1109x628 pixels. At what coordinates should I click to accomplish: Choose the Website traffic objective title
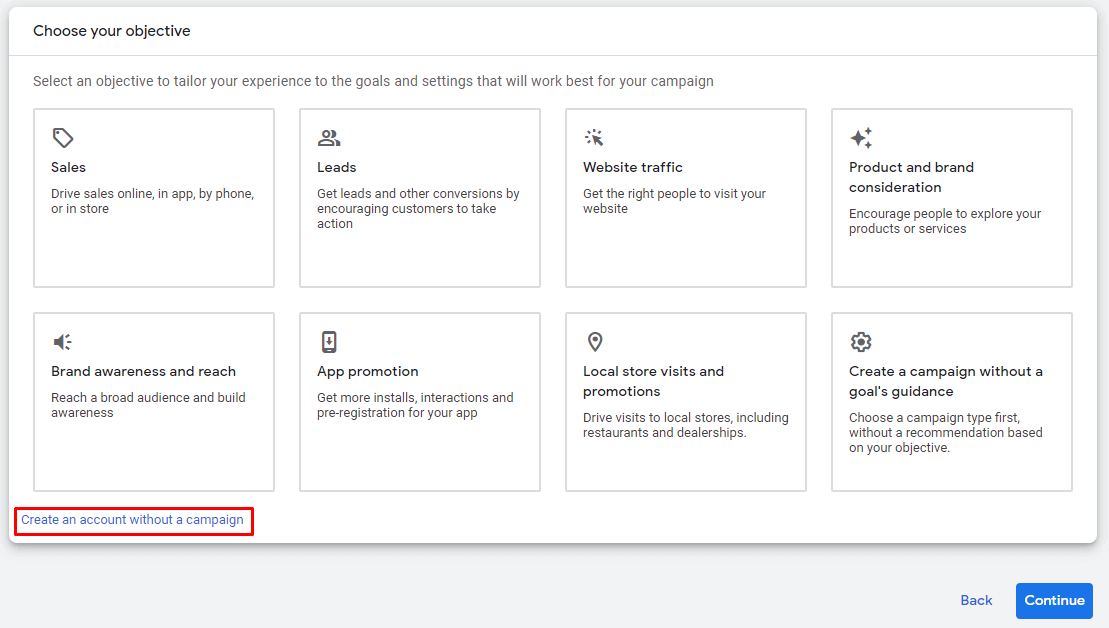pos(633,168)
